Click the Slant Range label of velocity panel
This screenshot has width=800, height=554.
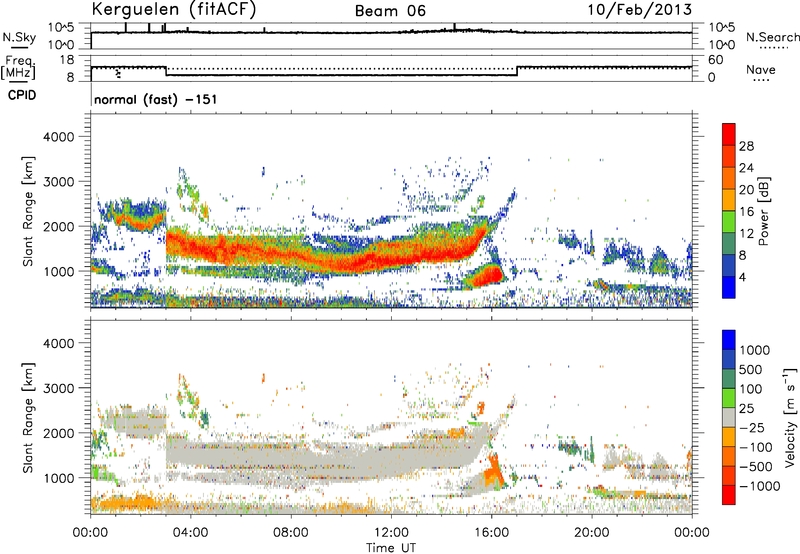[x=28, y=417]
